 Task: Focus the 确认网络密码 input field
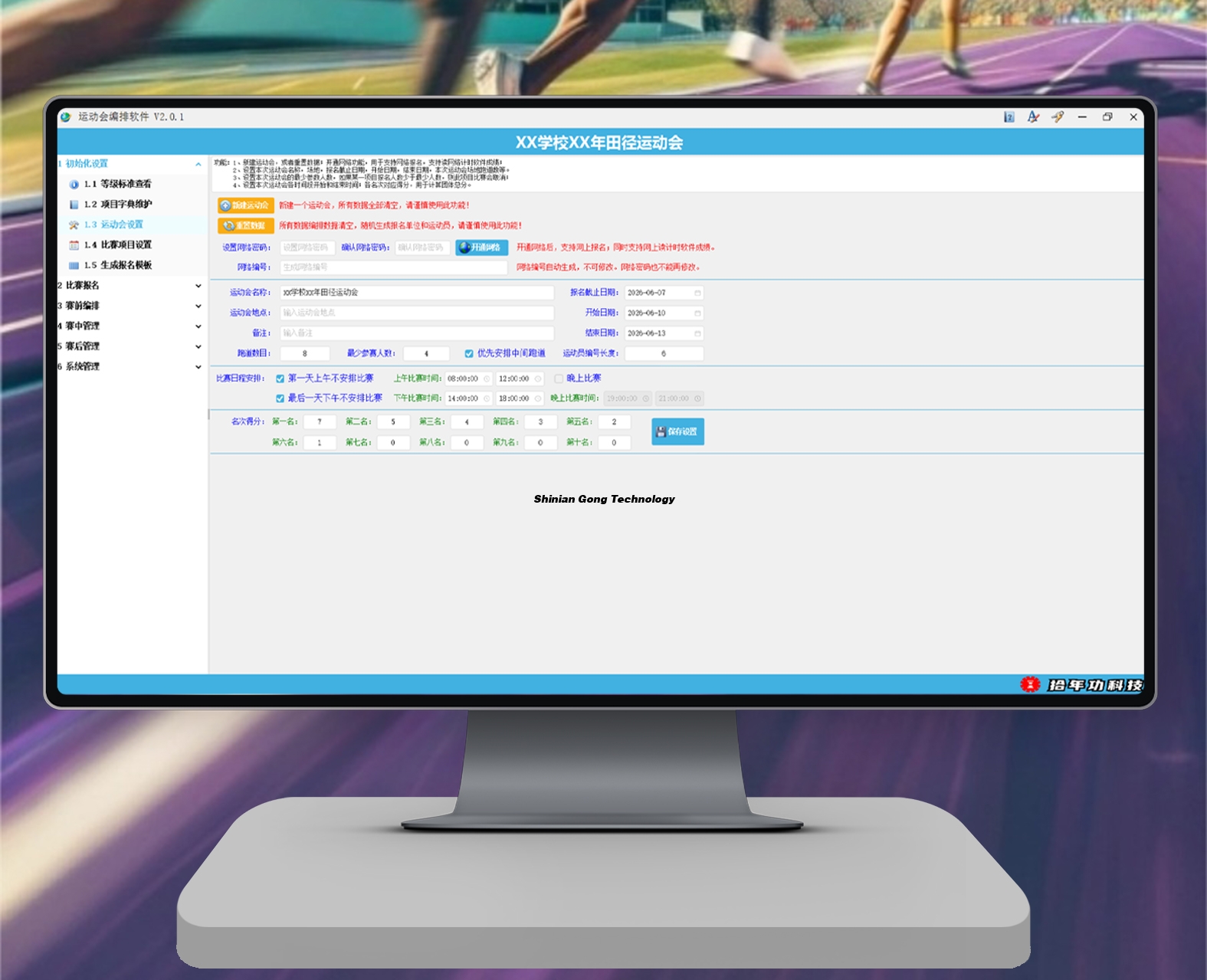(422, 247)
